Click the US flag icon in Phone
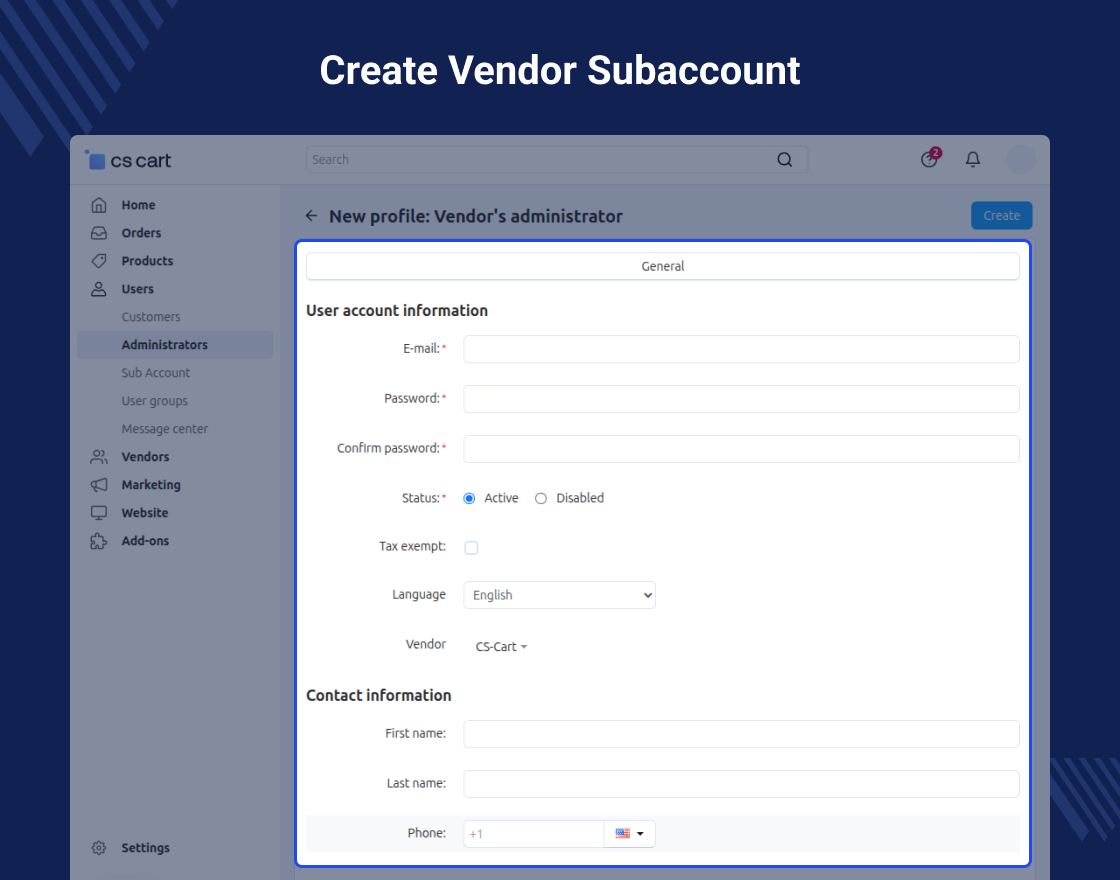Viewport: 1120px width, 880px height. [622, 834]
